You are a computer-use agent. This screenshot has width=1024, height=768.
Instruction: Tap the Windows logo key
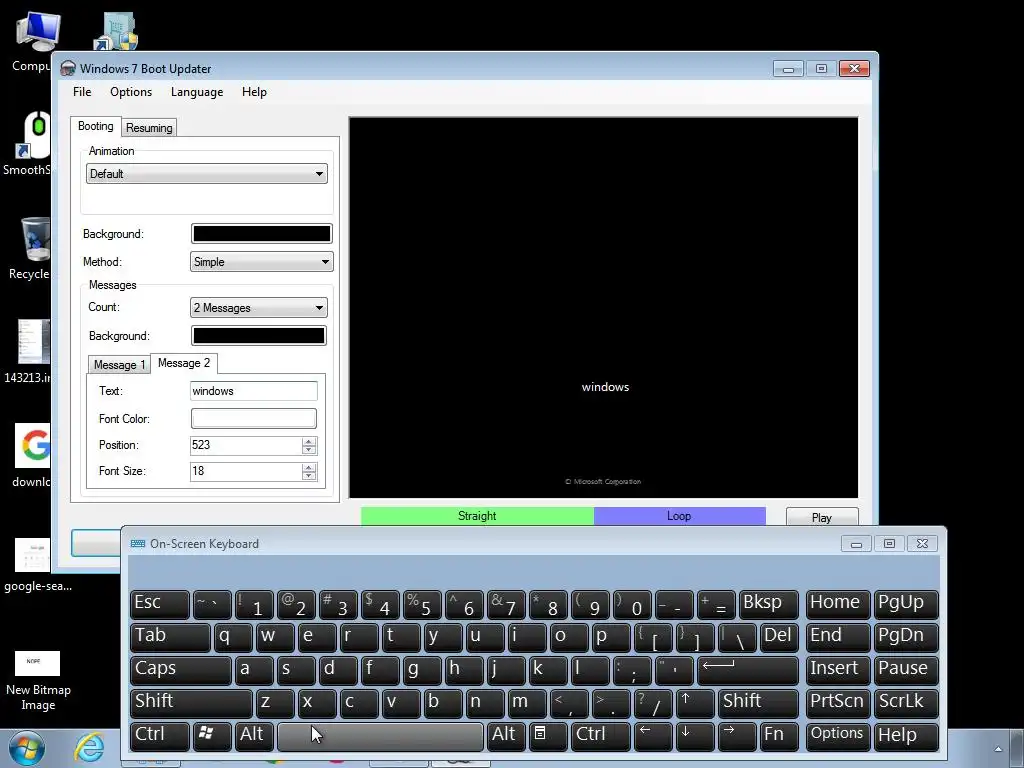tap(212, 735)
